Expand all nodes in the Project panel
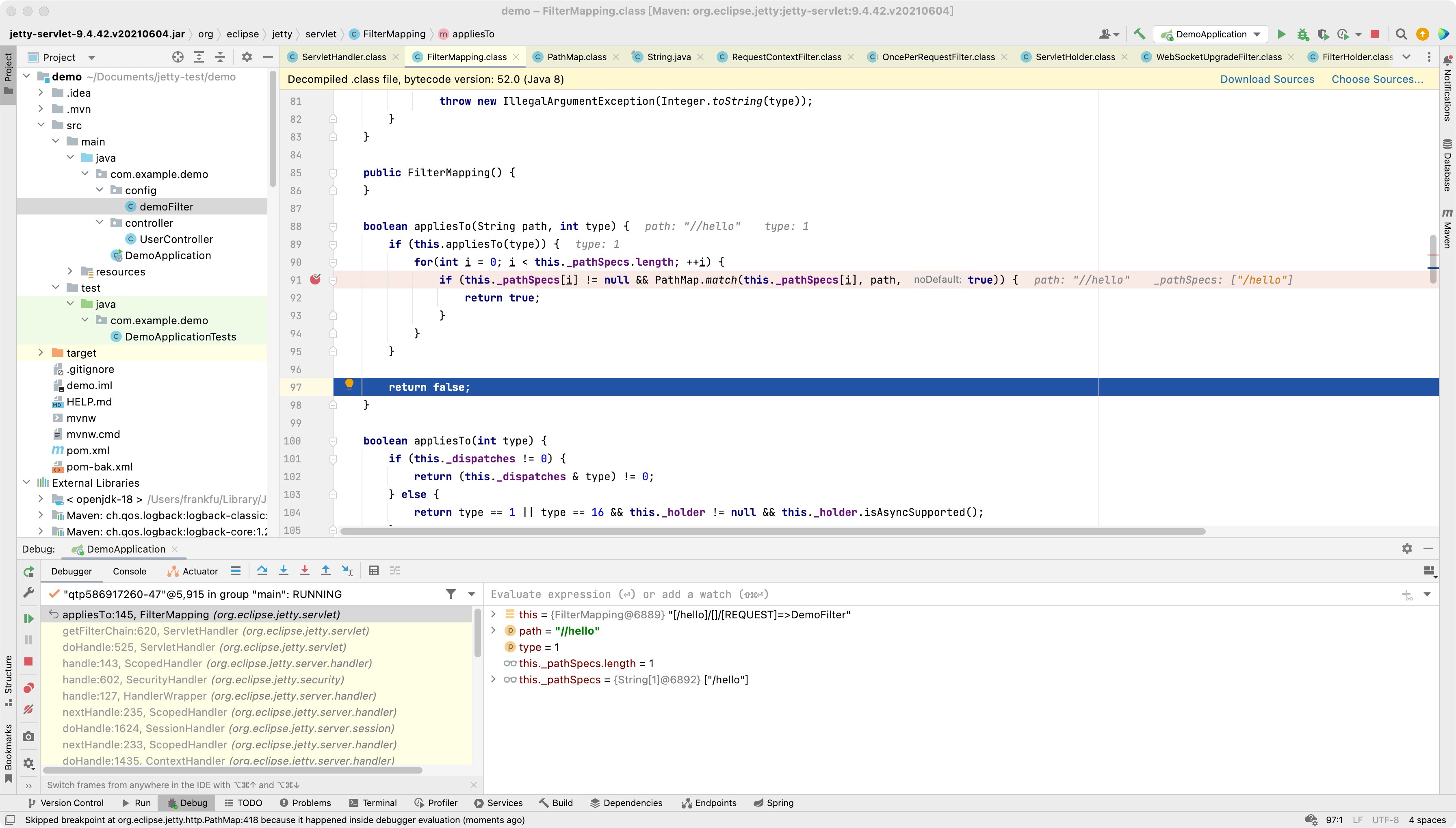Viewport: 1456px width, 828px height. tap(199, 57)
